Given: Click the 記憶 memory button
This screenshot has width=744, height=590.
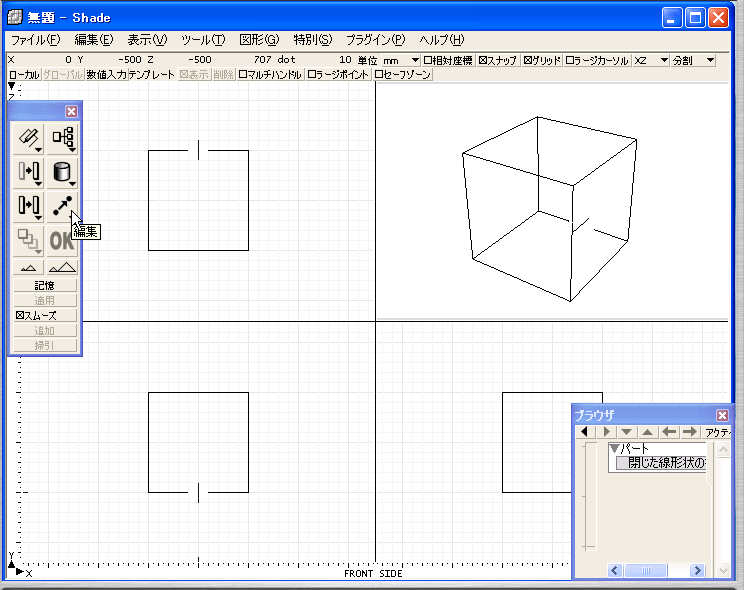Looking at the screenshot, I should pos(45,285).
